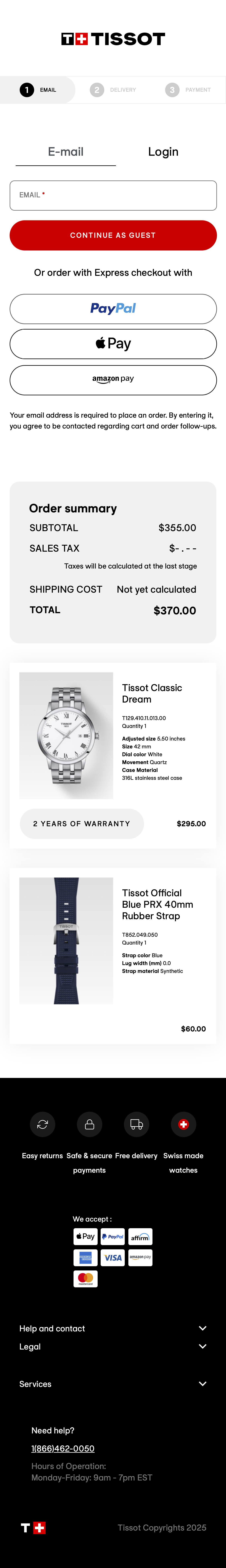The image size is (226, 1568).
Task: Click the Easy returns circular icon
Action: pos(43,1124)
